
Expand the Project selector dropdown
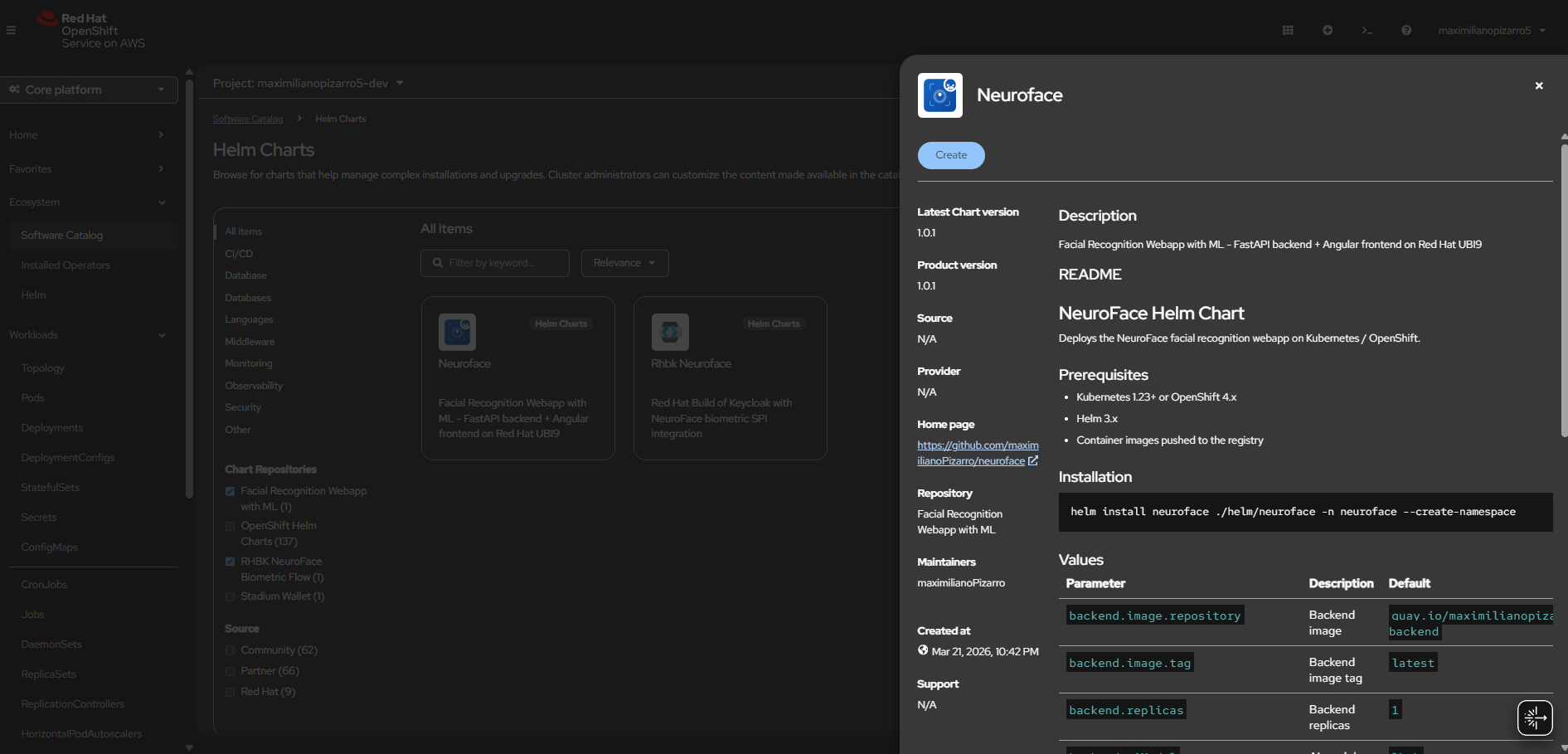point(308,84)
